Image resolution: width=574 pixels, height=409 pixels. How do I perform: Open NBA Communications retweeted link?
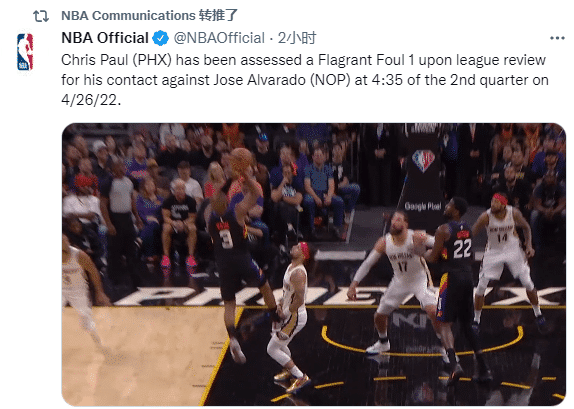point(149,16)
